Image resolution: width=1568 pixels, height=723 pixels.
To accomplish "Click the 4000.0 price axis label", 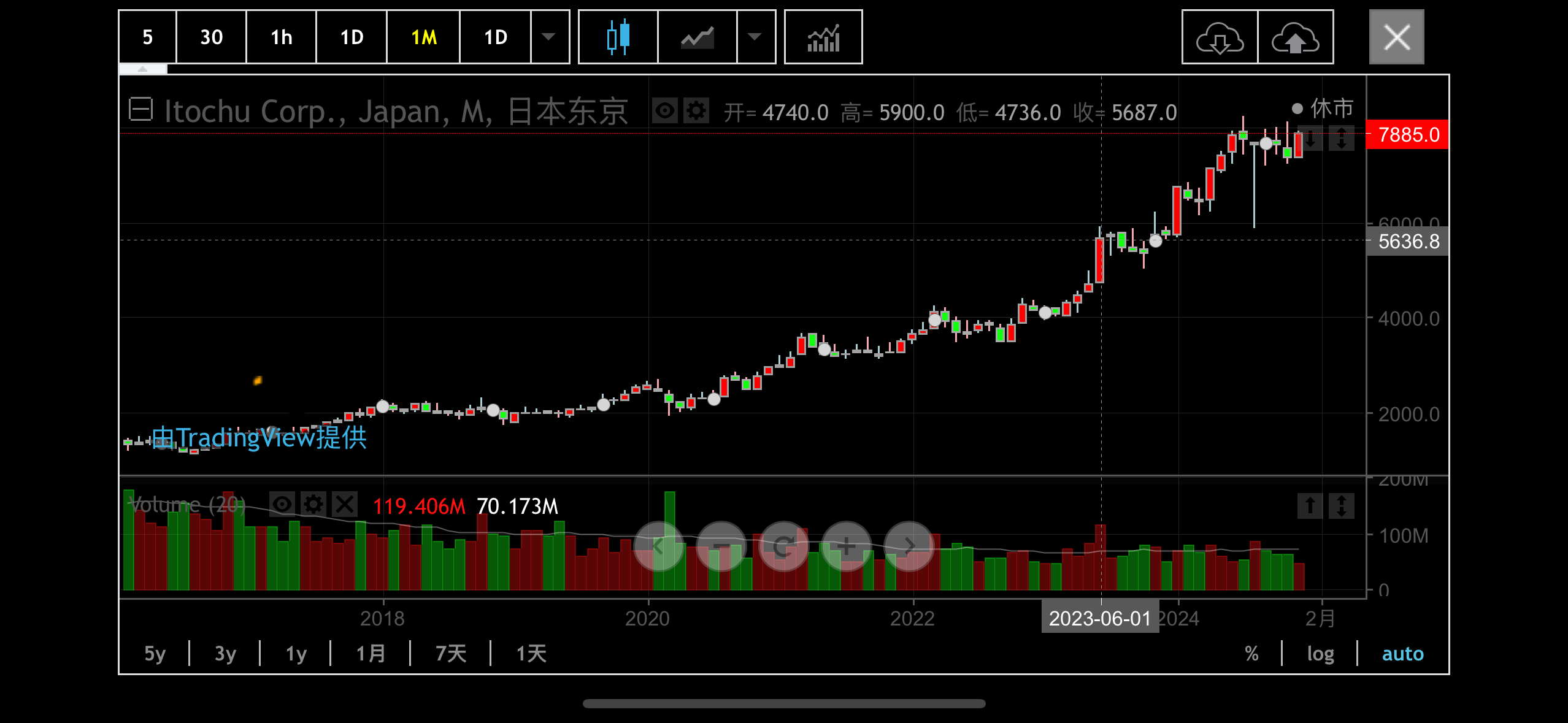I will pyautogui.click(x=1409, y=319).
